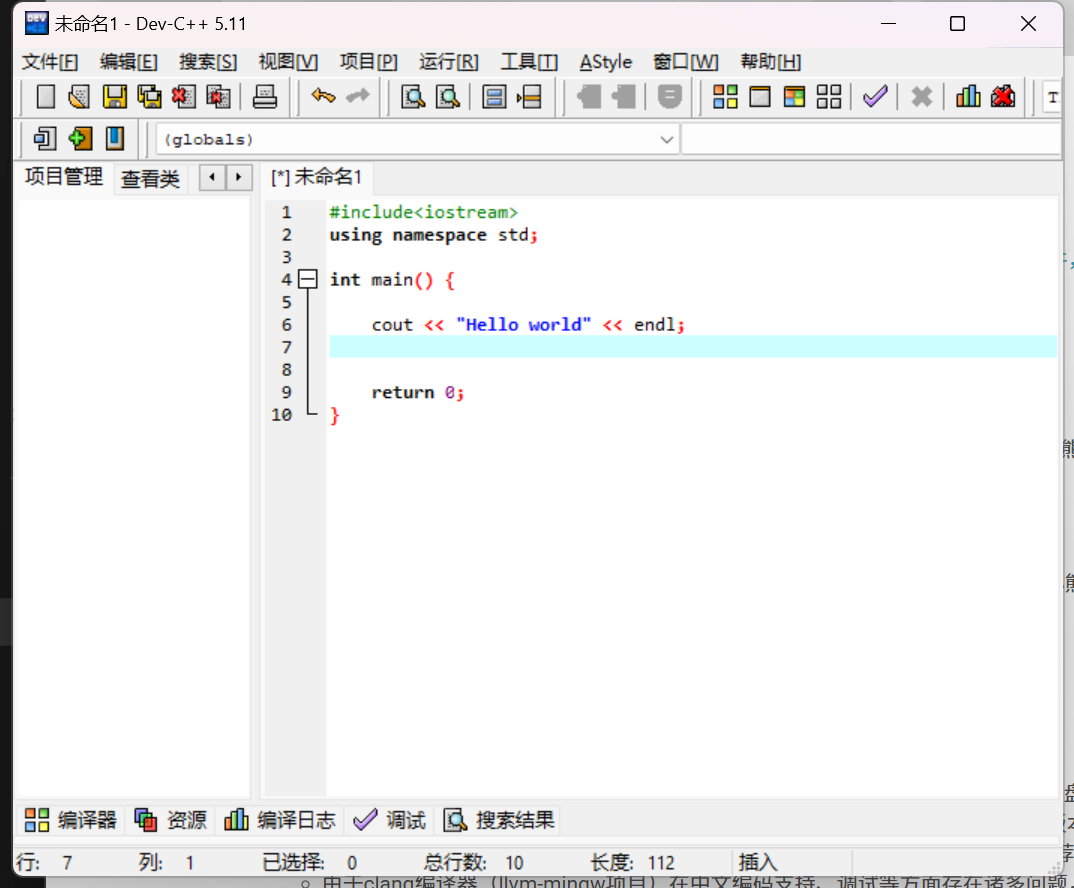1074x888 pixels.
Task: Click 'endl;' on line 6
Action: (659, 325)
